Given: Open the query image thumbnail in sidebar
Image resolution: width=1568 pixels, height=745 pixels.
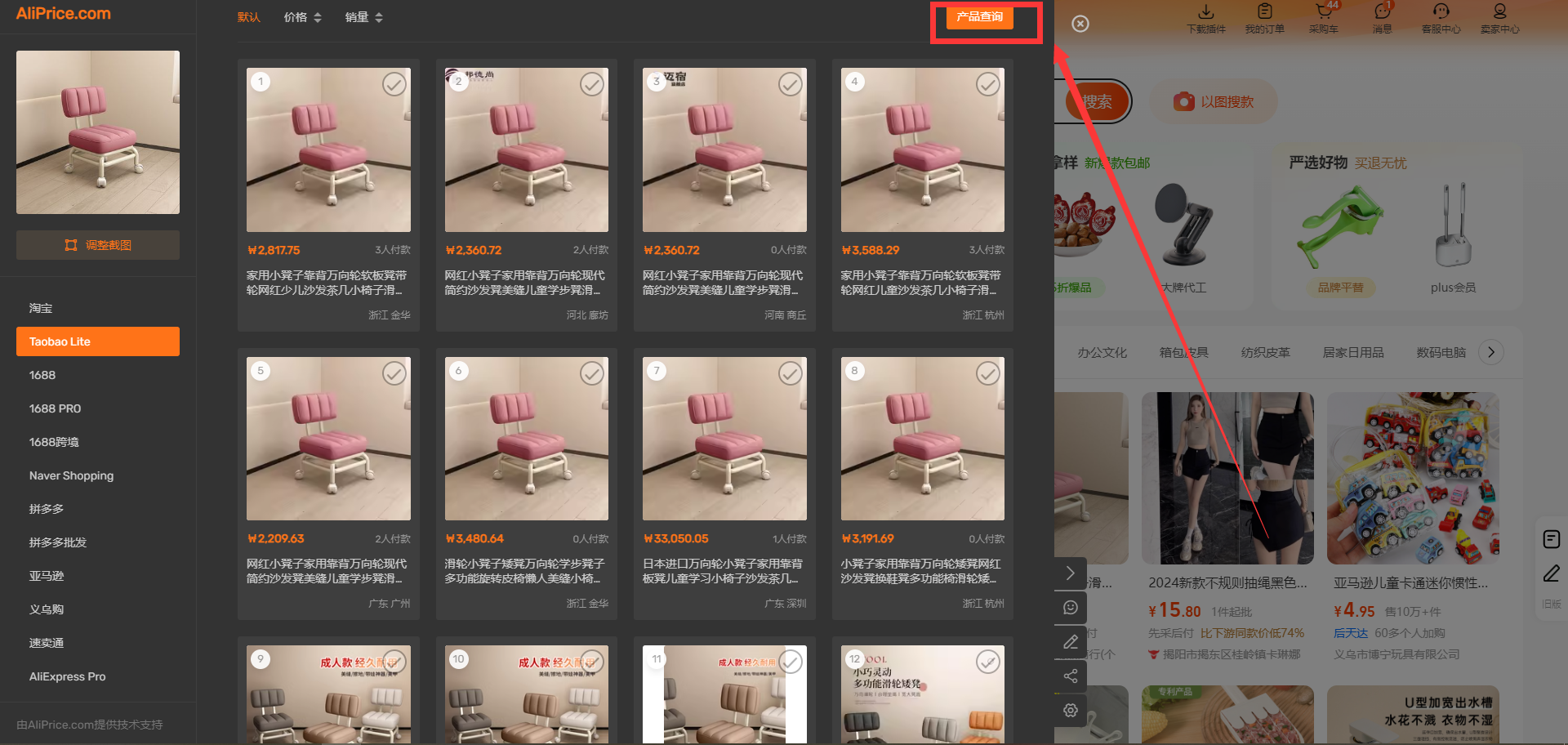Looking at the screenshot, I should (x=98, y=132).
